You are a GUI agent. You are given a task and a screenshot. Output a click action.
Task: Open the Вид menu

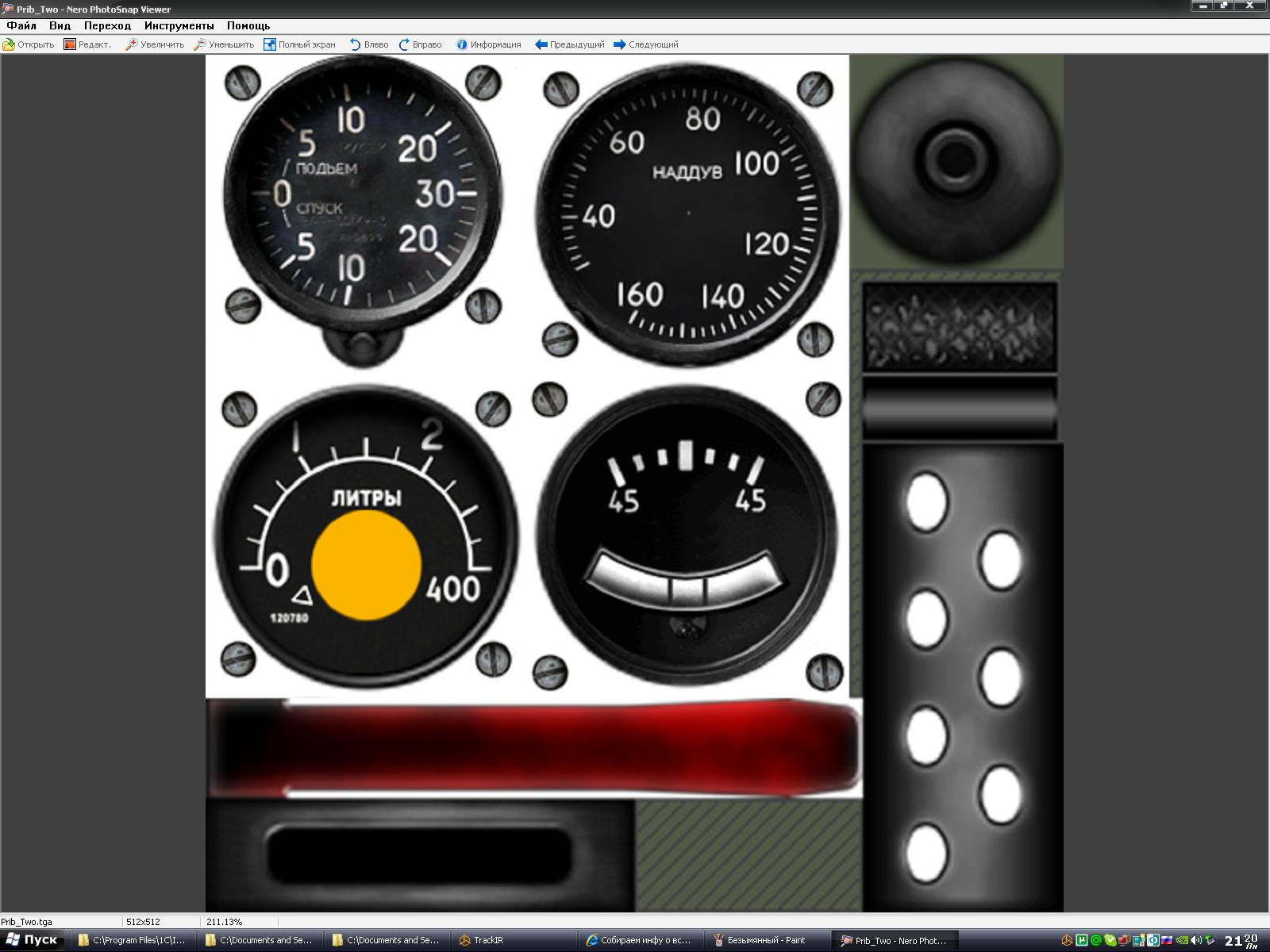click(60, 26)
